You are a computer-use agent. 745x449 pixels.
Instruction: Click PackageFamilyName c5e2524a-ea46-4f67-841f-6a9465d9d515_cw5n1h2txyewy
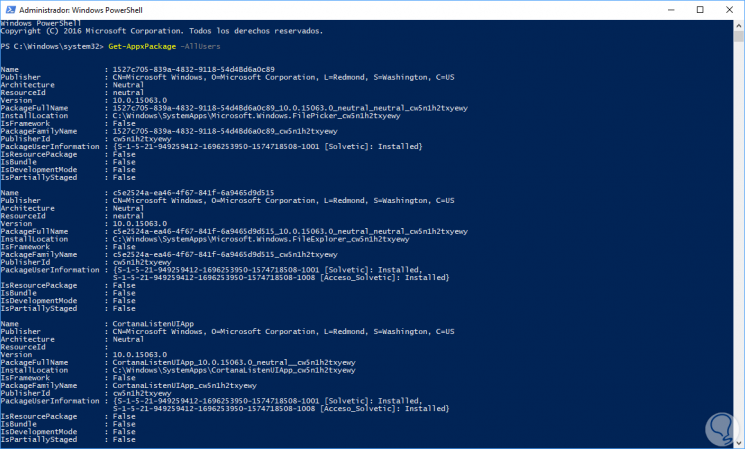[x=225, y=255]
